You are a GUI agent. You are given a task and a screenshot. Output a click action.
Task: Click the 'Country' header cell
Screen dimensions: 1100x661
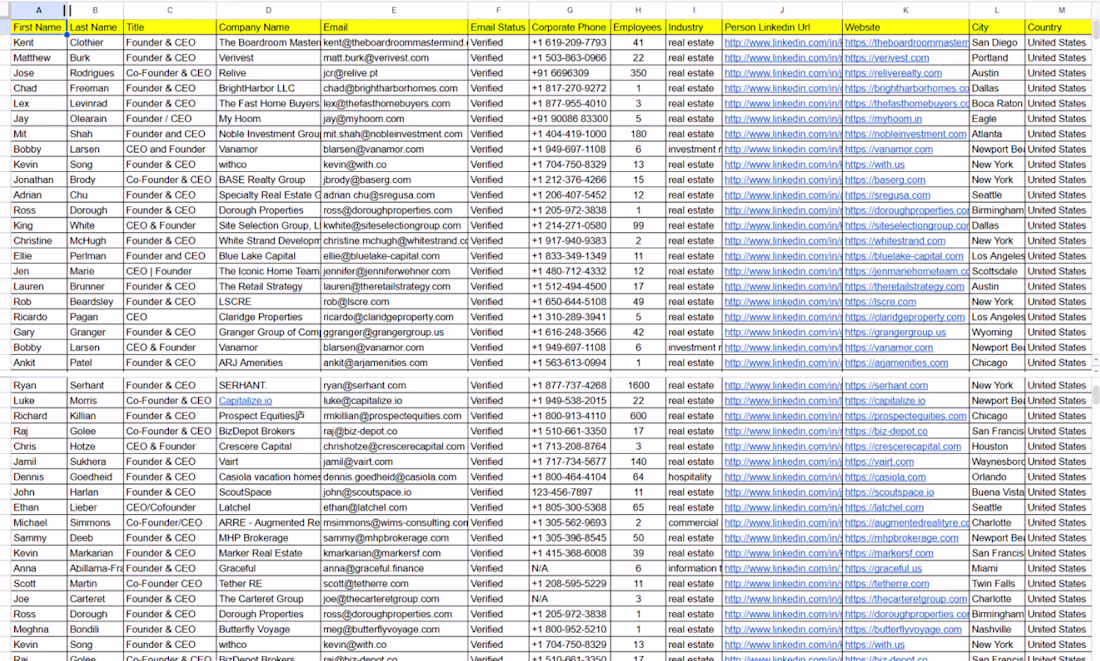(1059, 27)
